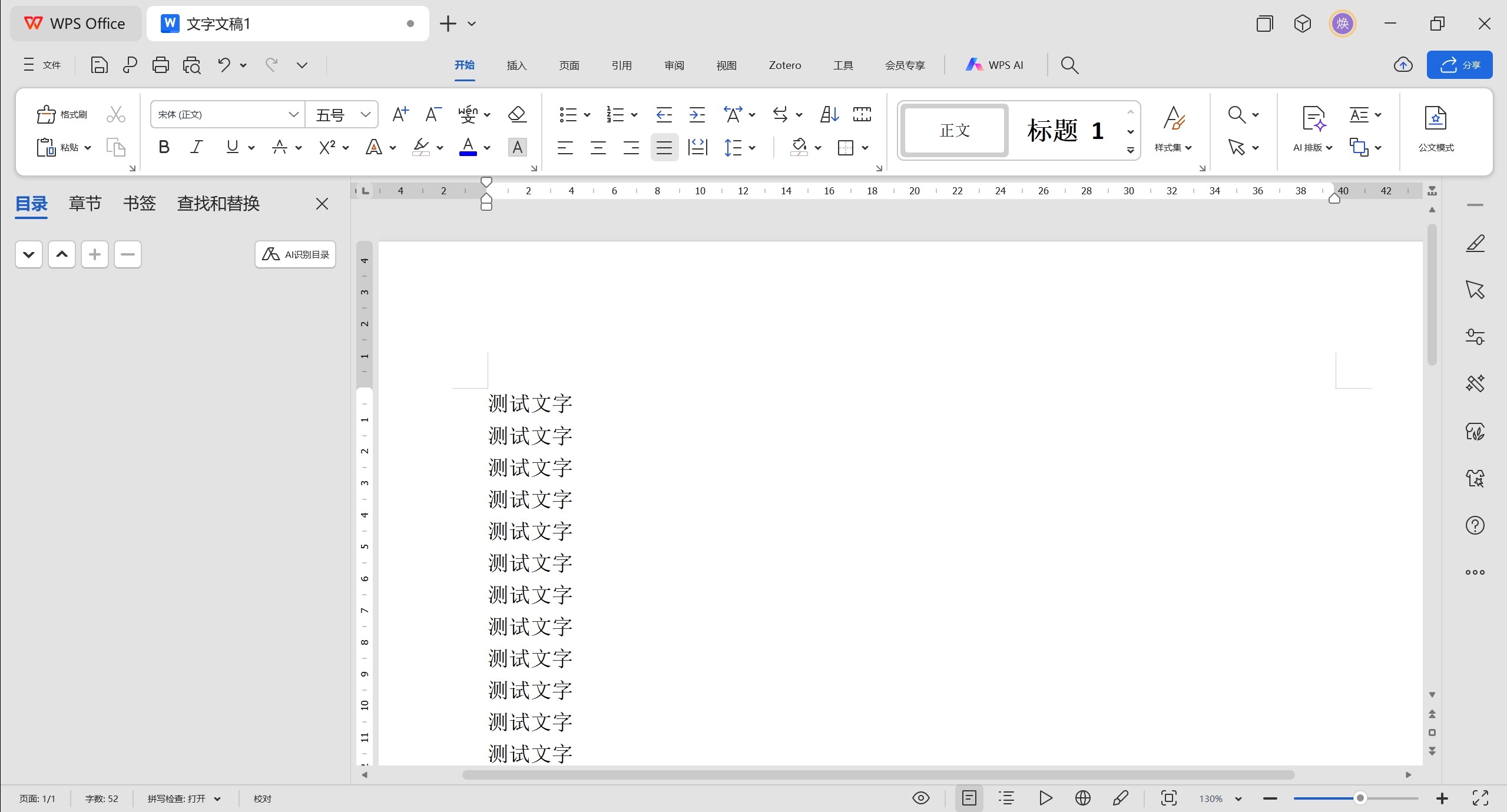Expand spell check (拼写检查) dropdown

click(x=217, y=799)
